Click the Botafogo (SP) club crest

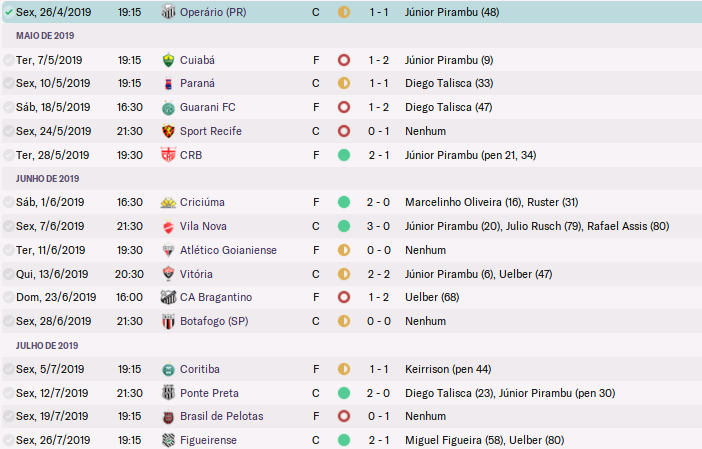168,321
